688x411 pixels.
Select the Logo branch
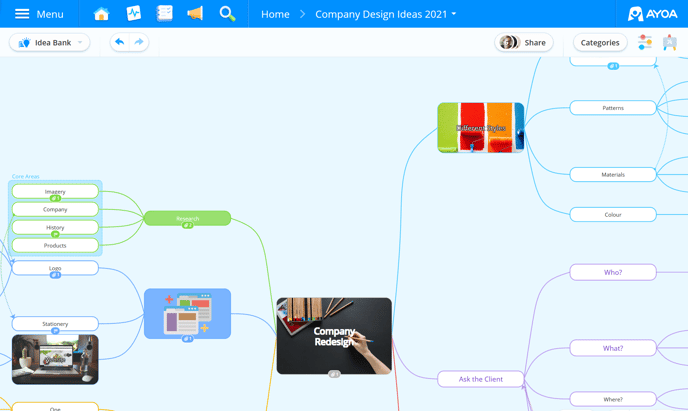pyautogui.click(x=55, y=268)
